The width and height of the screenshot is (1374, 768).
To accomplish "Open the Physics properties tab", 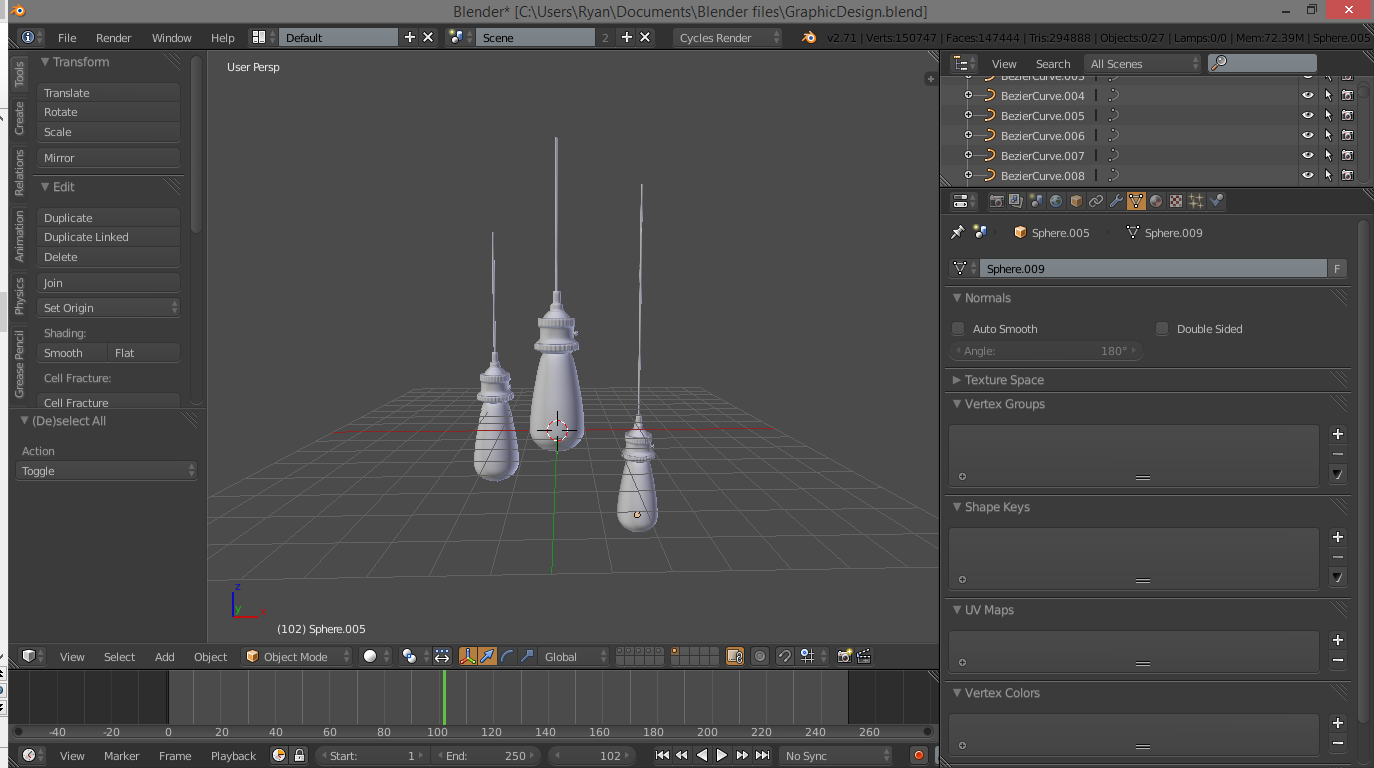I will tap(1216, 201).
